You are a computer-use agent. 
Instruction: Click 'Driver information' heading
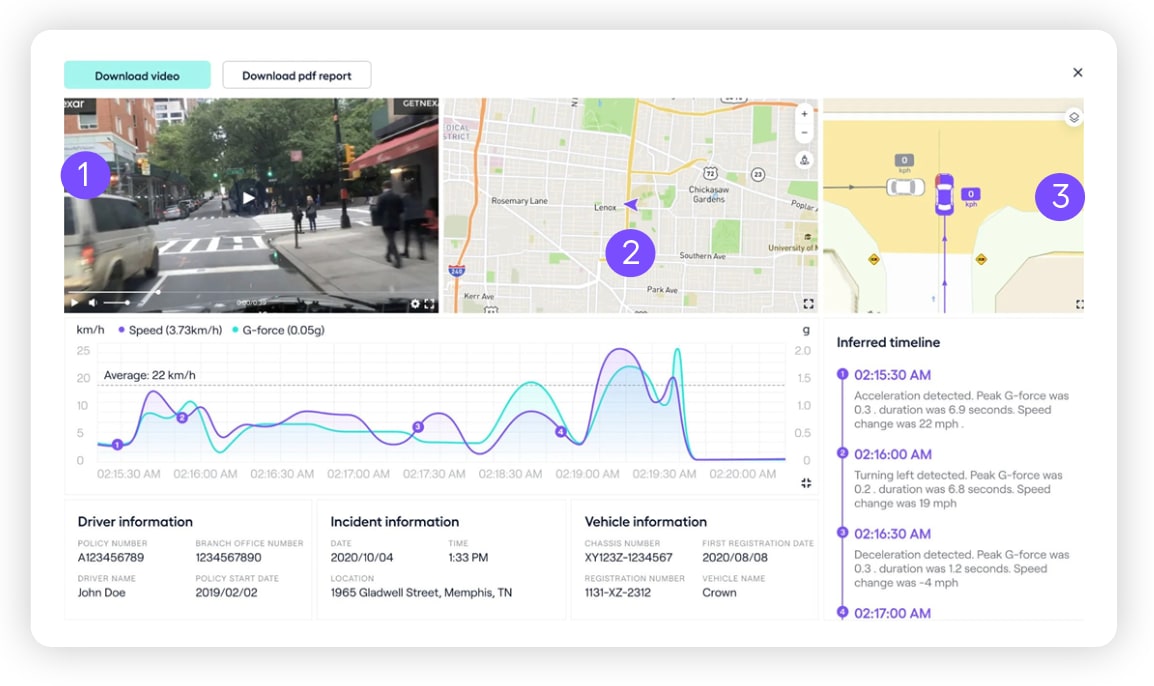[135, 522]
